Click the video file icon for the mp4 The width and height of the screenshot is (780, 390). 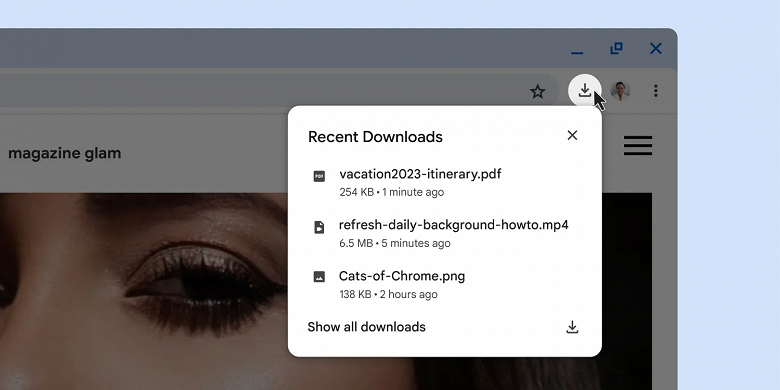point(319,227)
